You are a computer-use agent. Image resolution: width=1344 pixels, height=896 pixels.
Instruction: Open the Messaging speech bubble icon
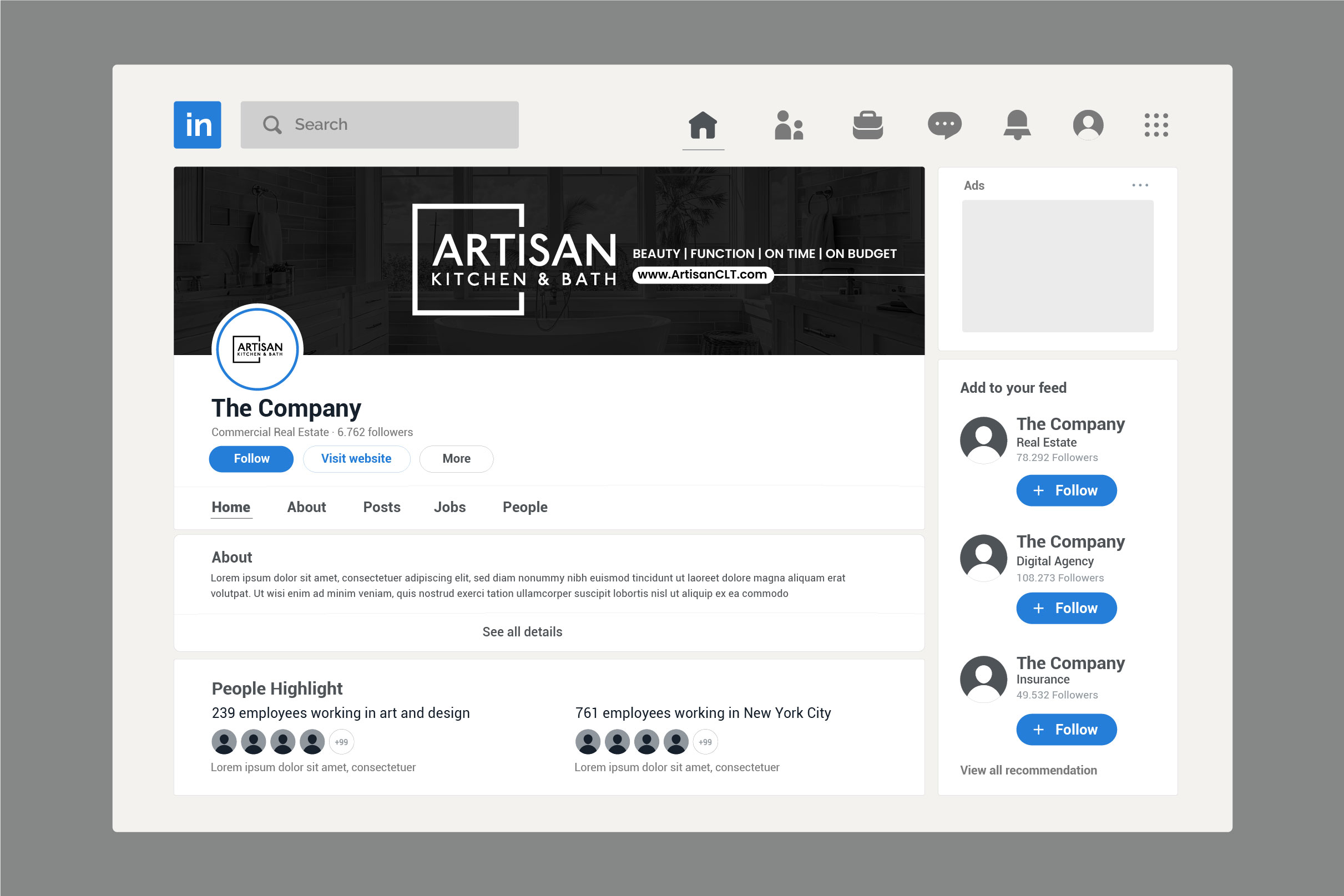point(944,125)
